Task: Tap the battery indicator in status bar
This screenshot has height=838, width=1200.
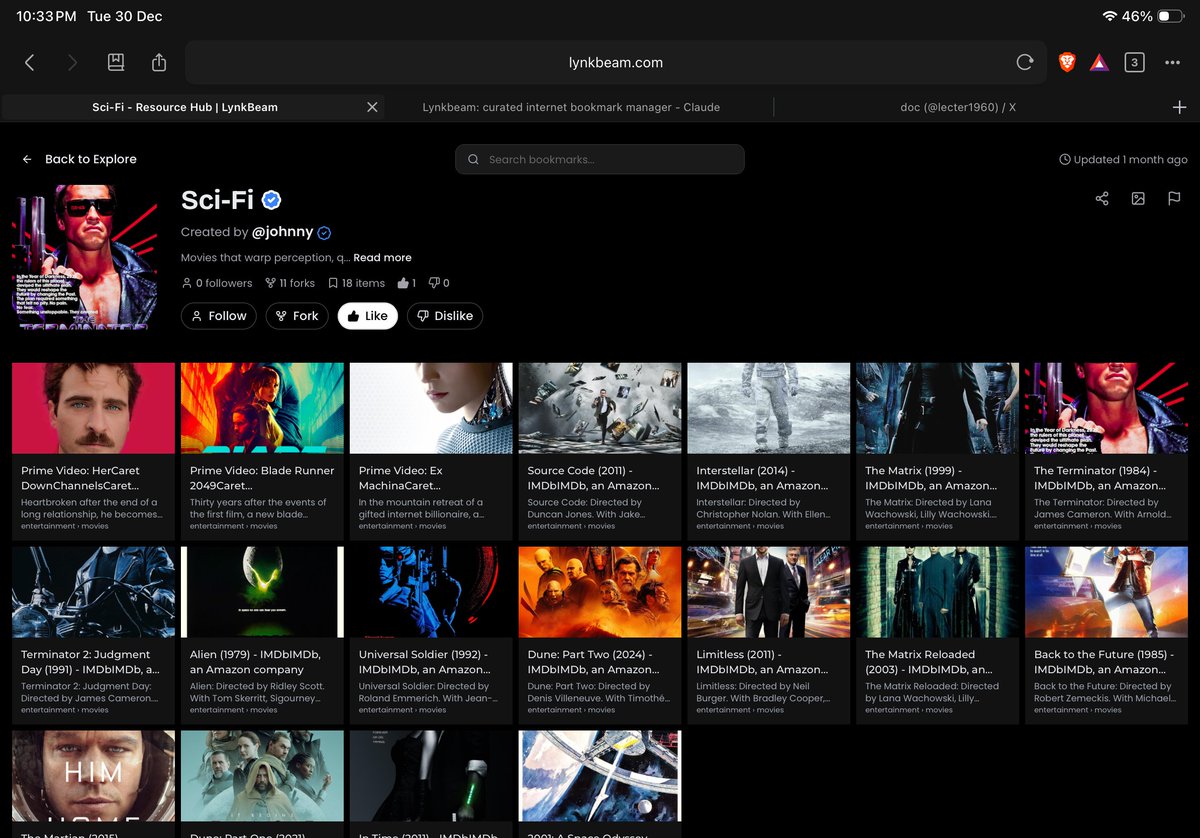Action: coord(1169,16)
